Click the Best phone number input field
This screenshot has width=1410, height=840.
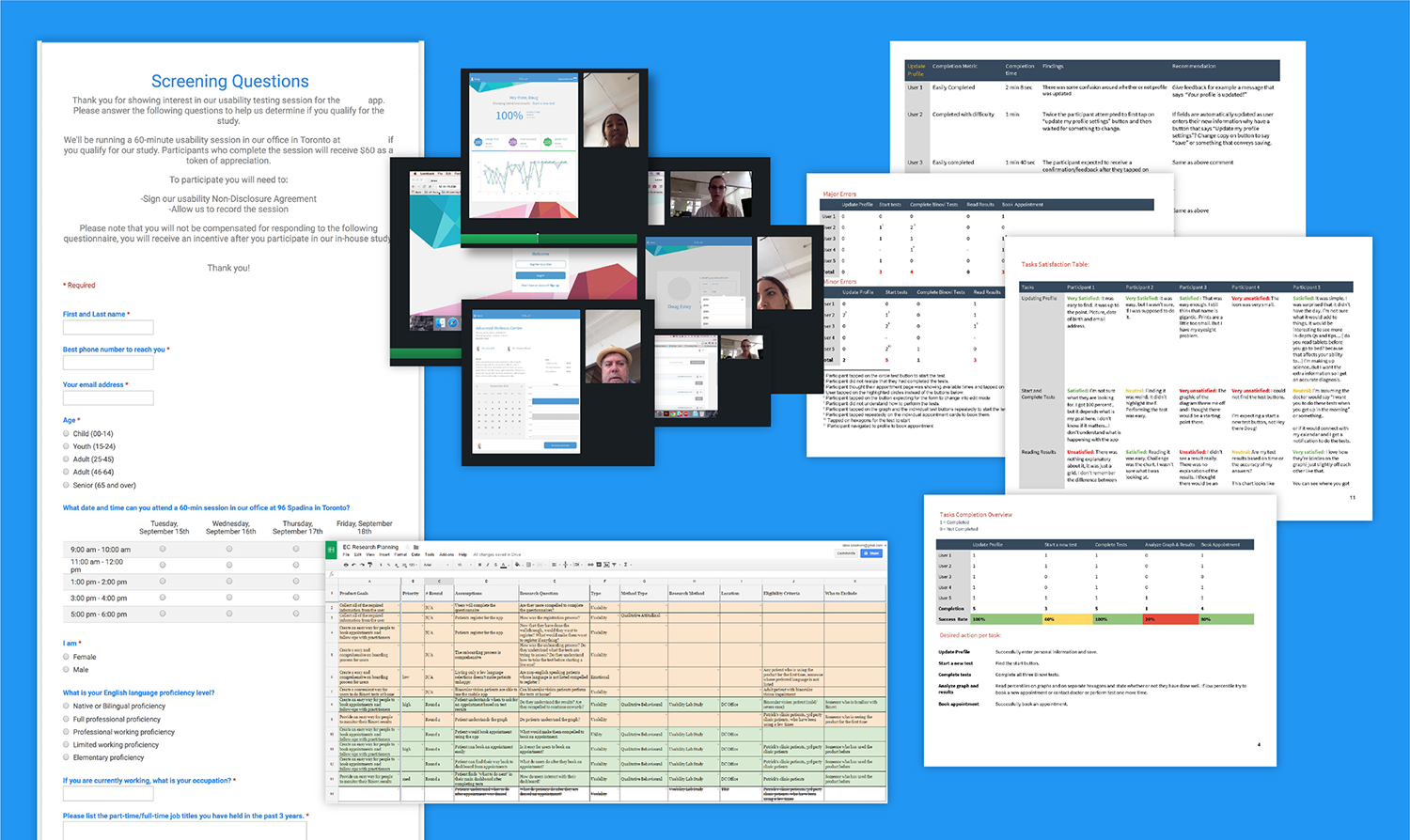click(x=108, y=363)
